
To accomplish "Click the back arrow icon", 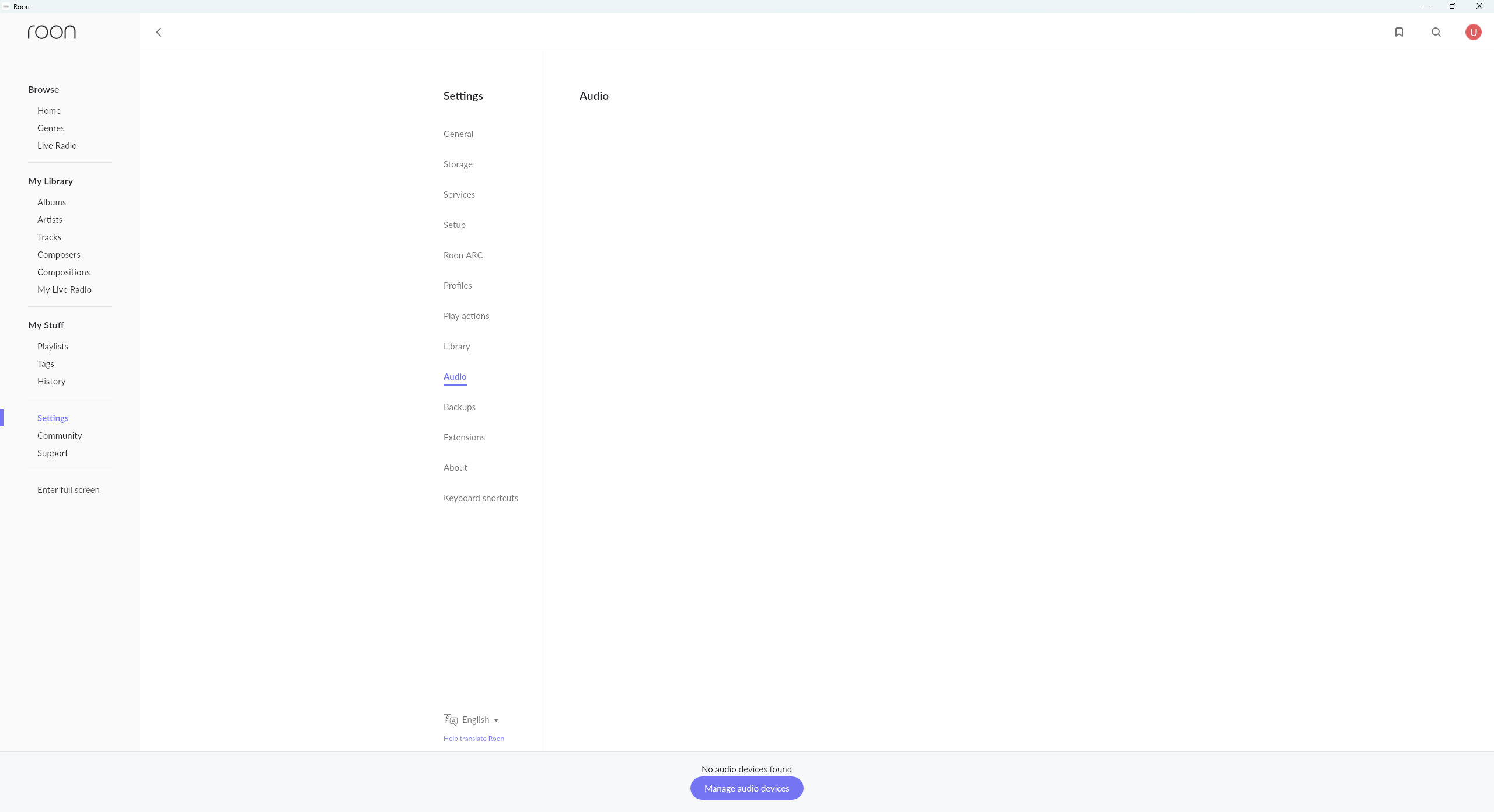I will pos(159,32).
